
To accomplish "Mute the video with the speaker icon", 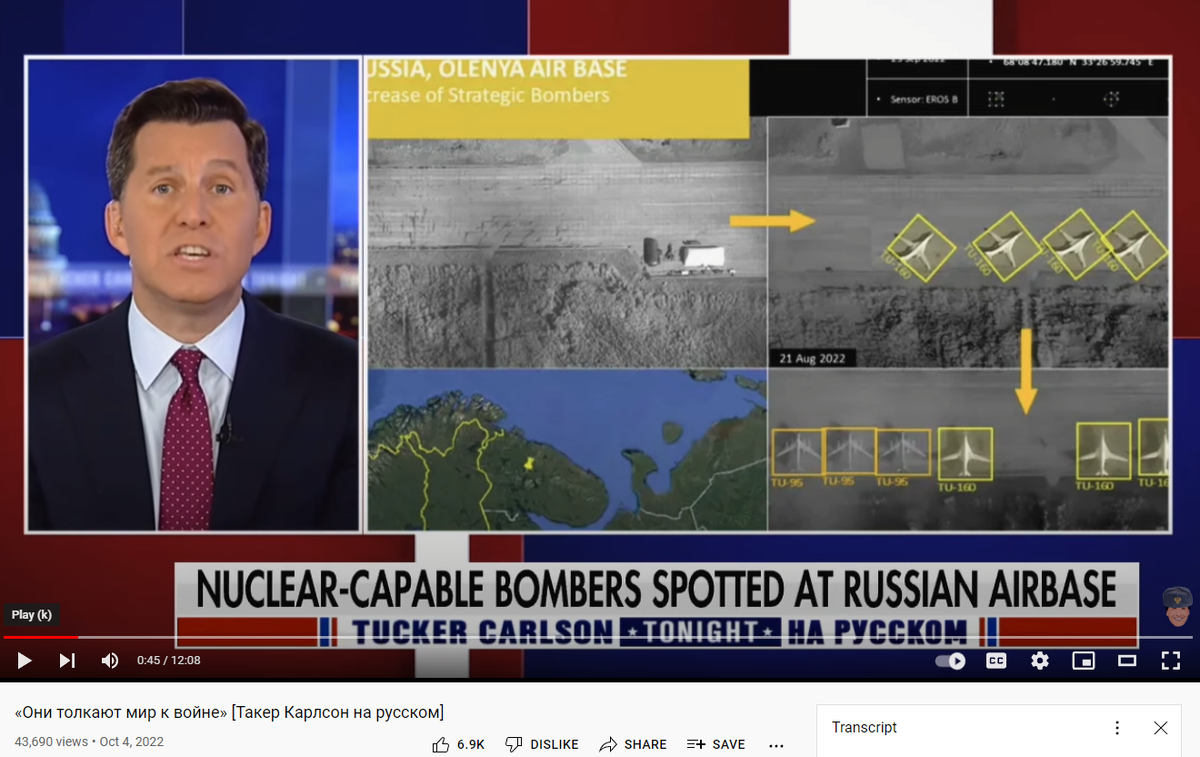I will click(110, 660).
